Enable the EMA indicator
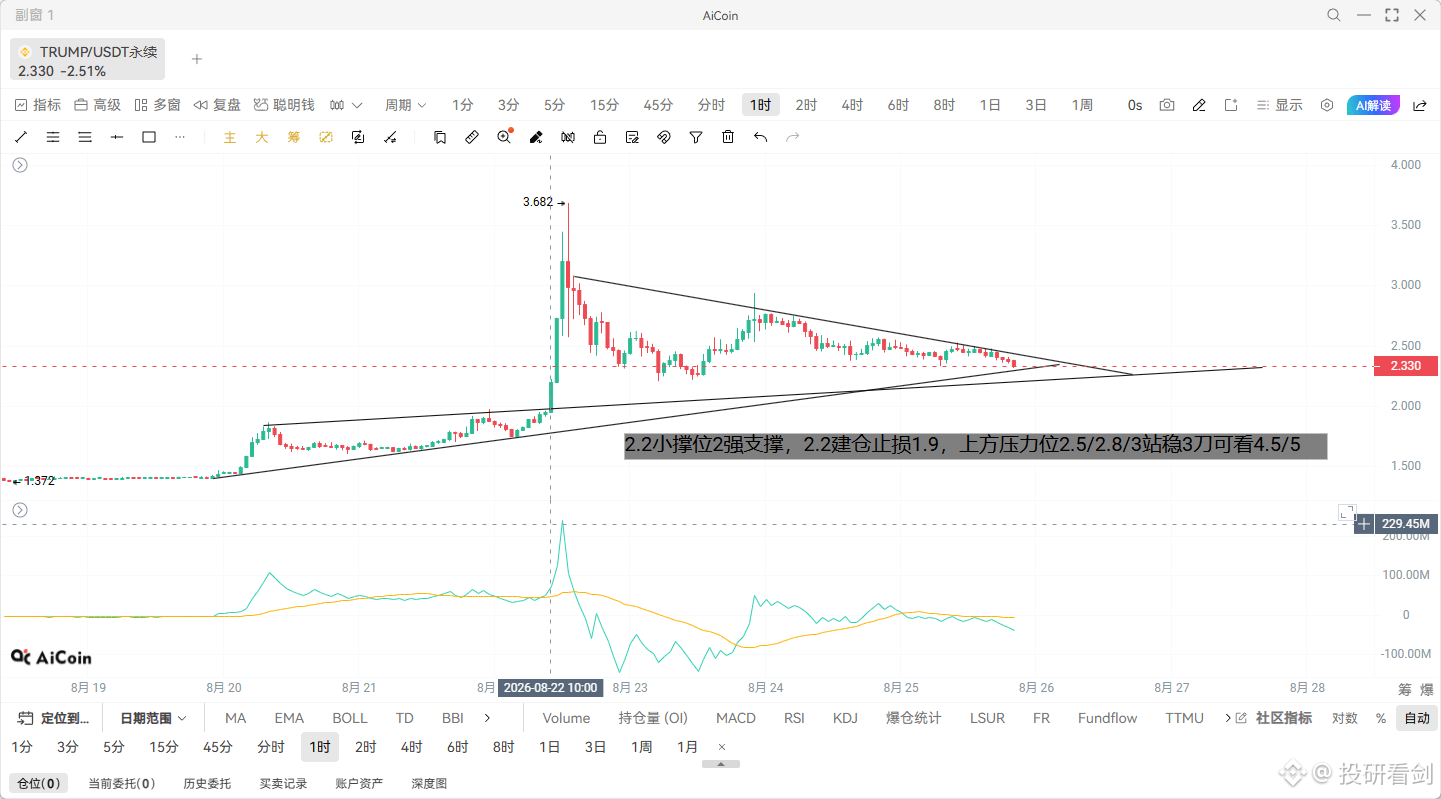1441x799 pixels. click(x=289, y=718)
